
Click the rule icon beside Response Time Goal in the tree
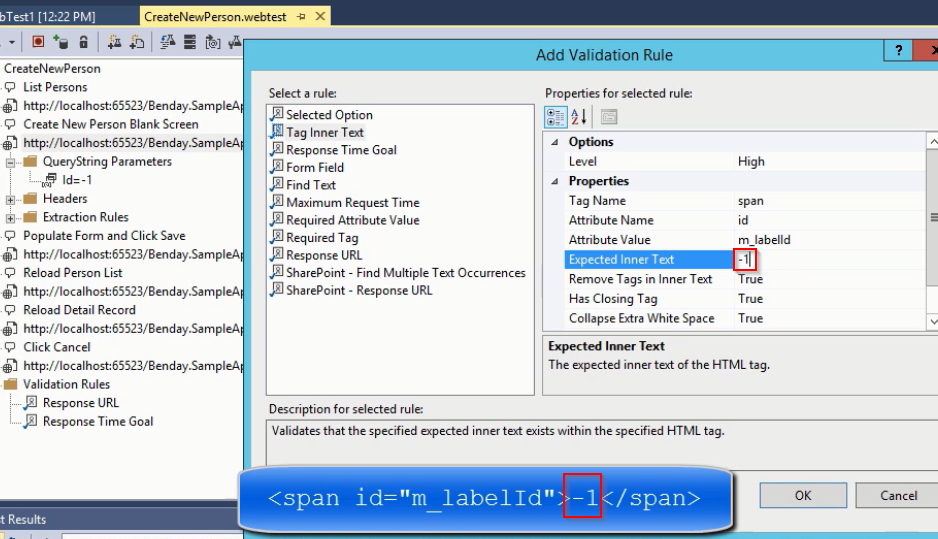pyautogui.click(x=31, y=422)
